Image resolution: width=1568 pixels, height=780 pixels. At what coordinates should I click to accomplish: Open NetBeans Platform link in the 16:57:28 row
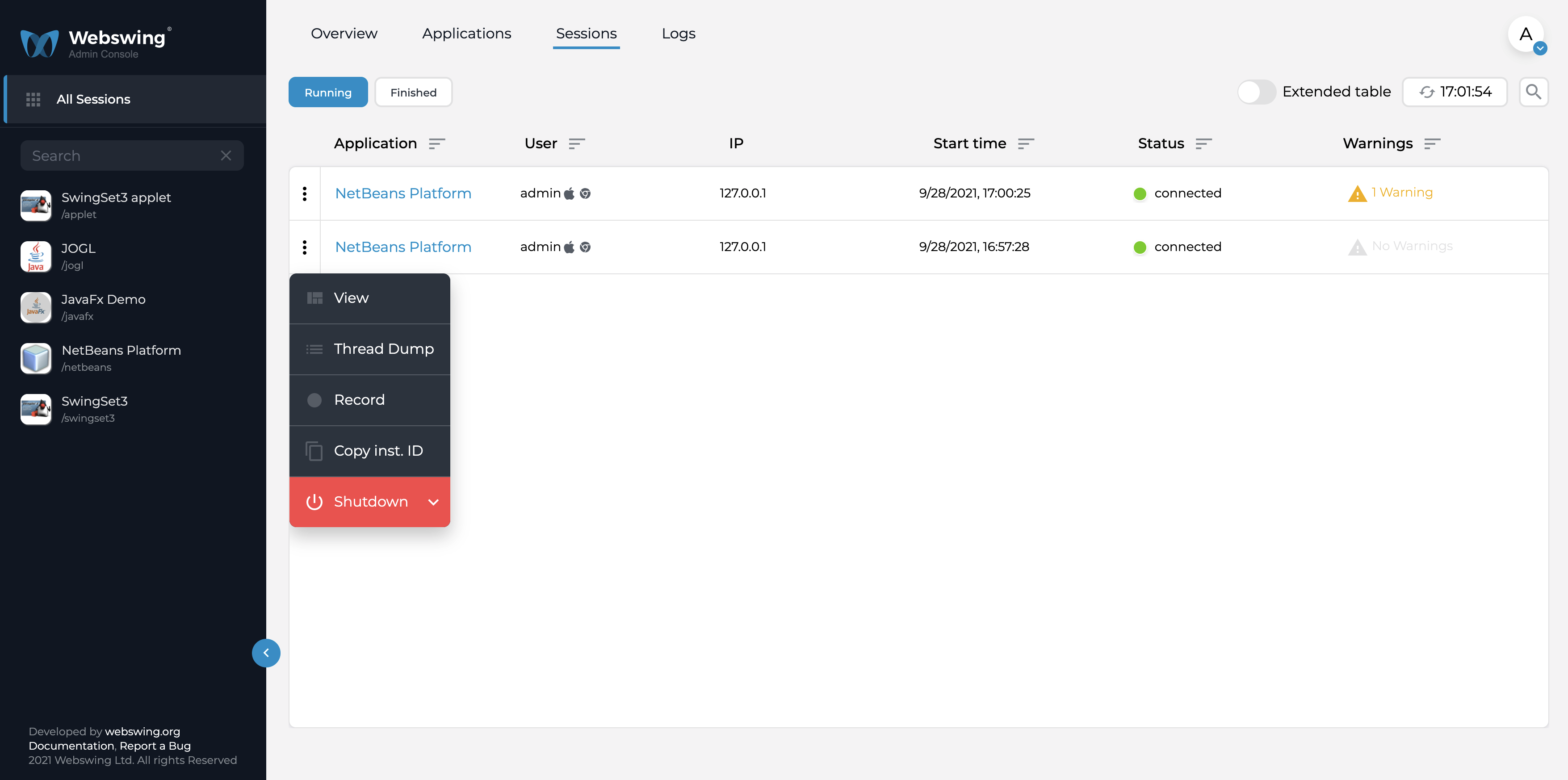[x=403, y=247]
